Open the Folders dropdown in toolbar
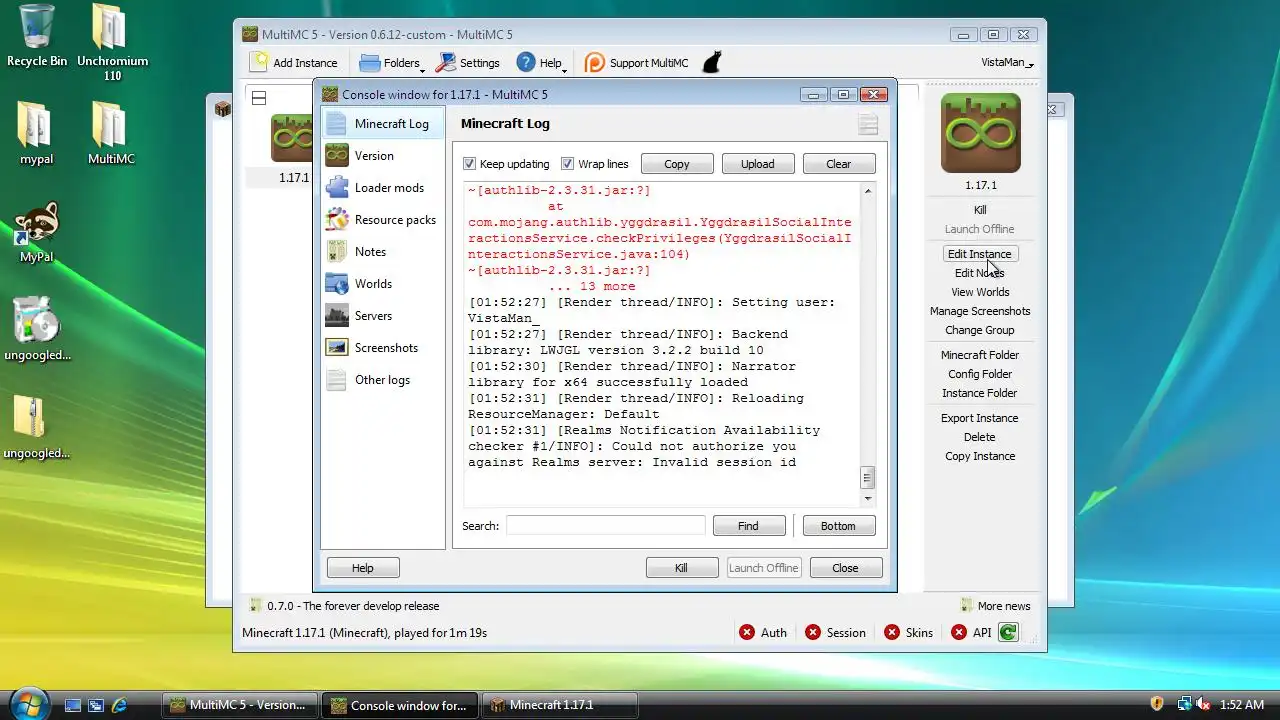The height and width of the screenshot is (720, 1280). 391,62
